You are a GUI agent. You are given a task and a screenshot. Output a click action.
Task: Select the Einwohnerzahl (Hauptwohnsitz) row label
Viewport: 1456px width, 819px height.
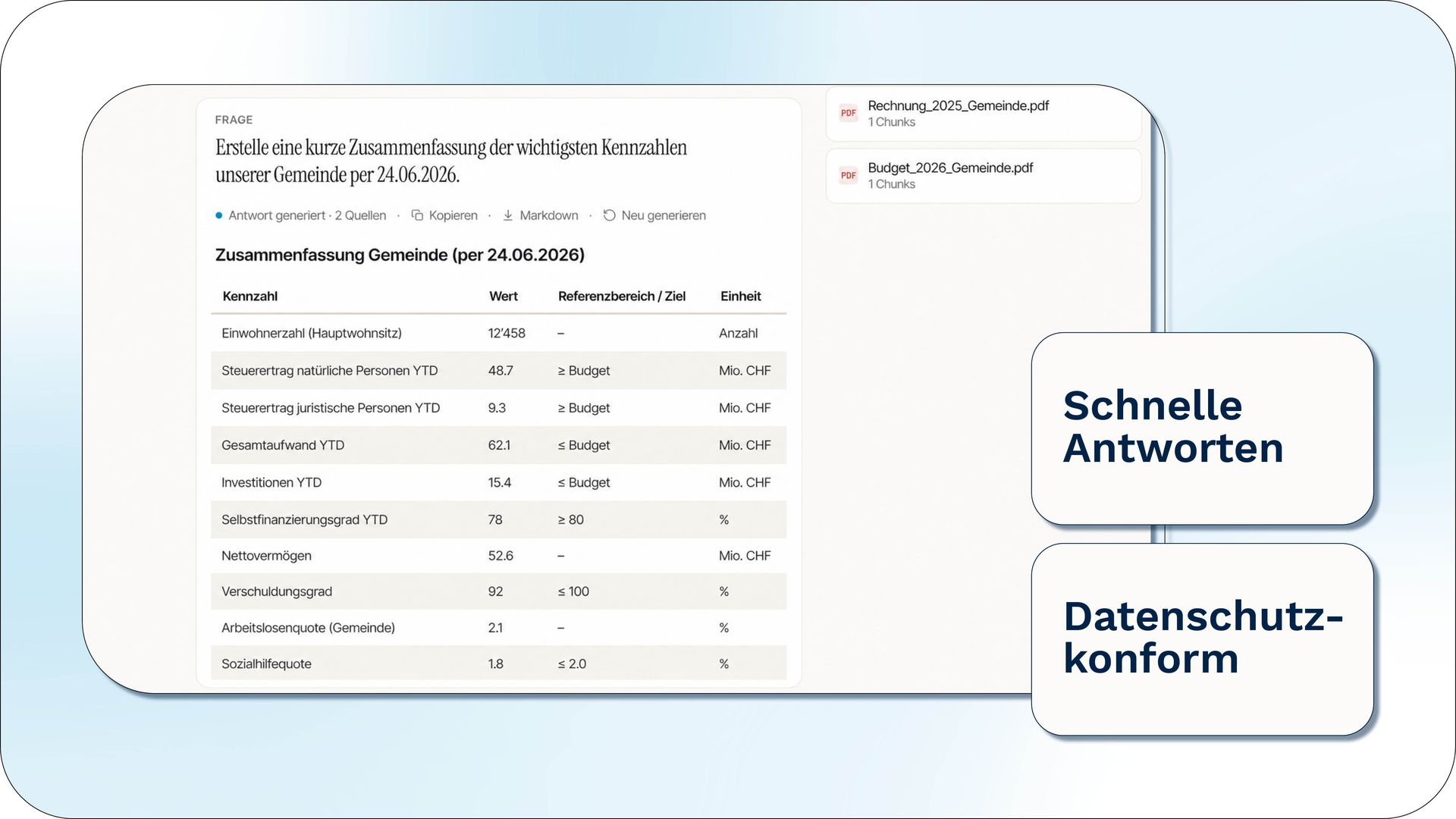click(312, 333)
